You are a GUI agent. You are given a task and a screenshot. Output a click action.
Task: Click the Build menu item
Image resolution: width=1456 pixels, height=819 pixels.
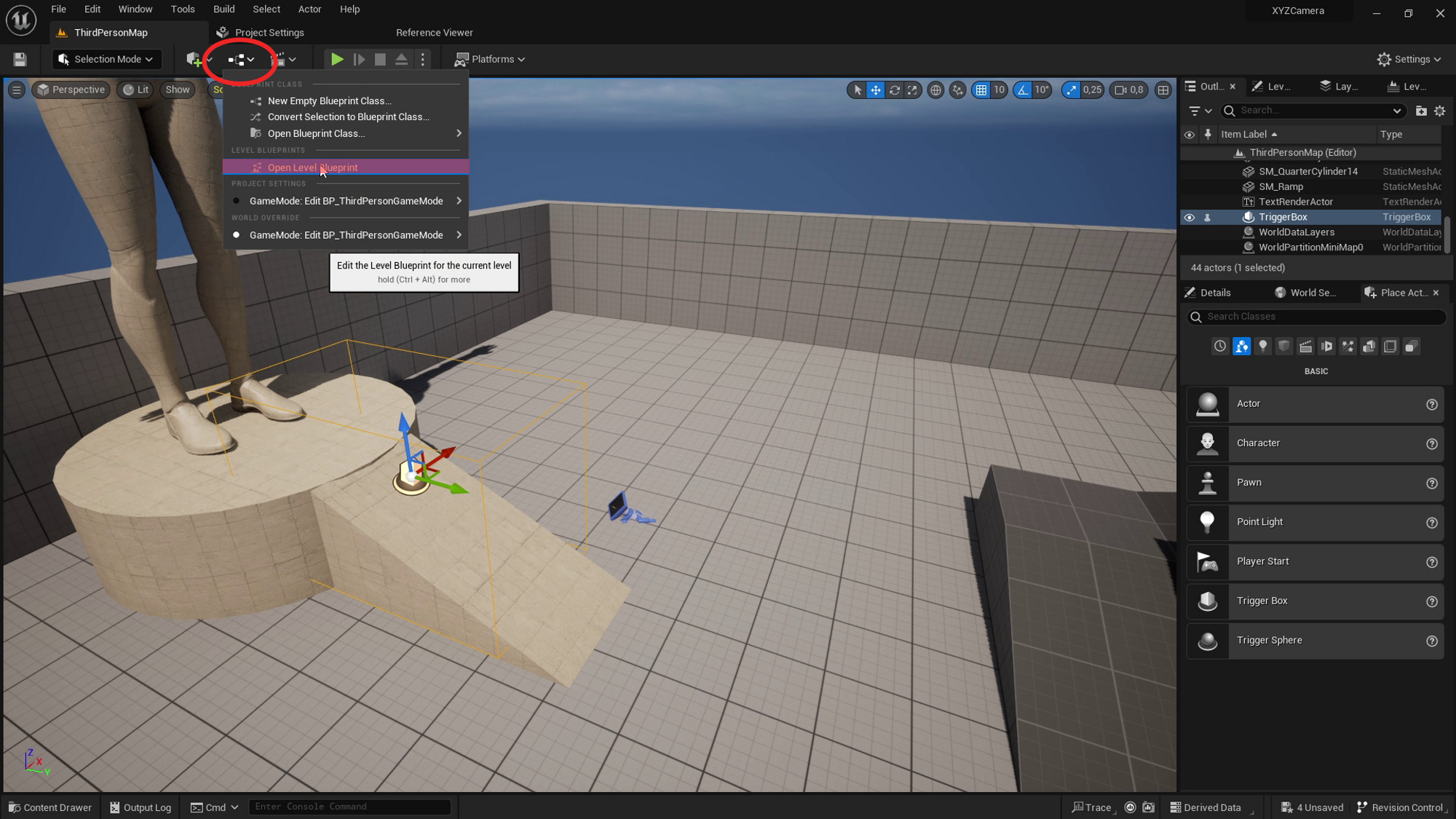pyautogui.click(x=223, y=9)
